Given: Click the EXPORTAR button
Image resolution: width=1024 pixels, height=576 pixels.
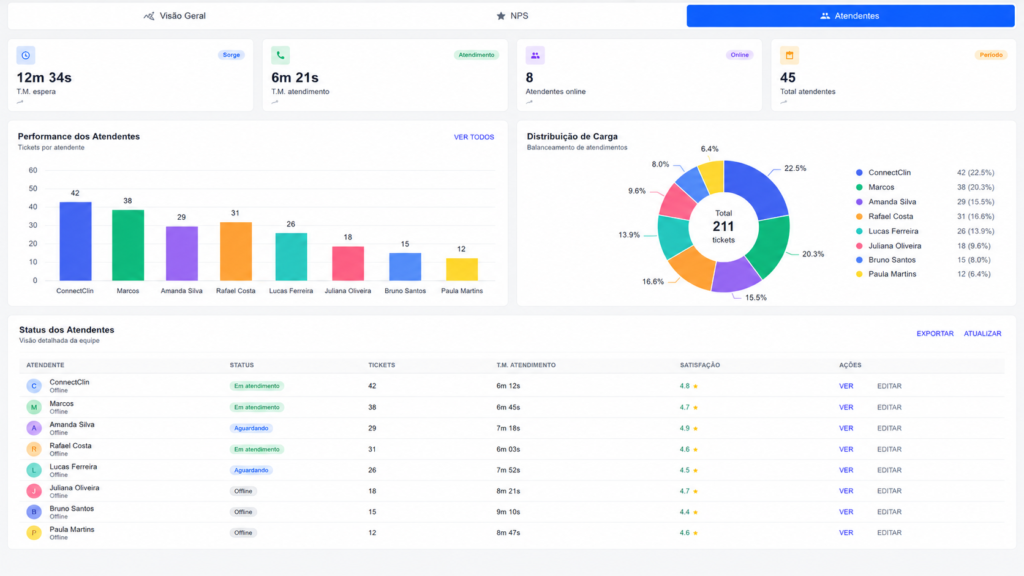Looking at the screenshot, I should (x=935, y=334).
